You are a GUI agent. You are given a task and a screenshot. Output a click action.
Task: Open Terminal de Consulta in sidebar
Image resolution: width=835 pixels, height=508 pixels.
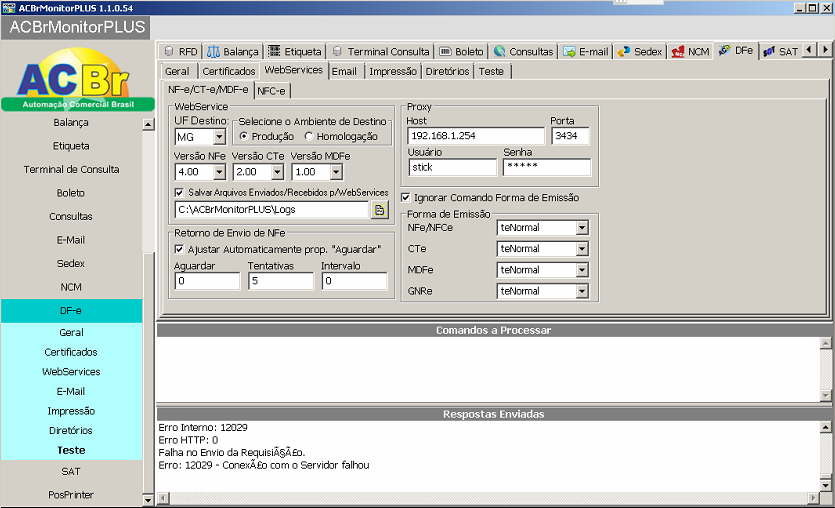click(x=71, y=169)
